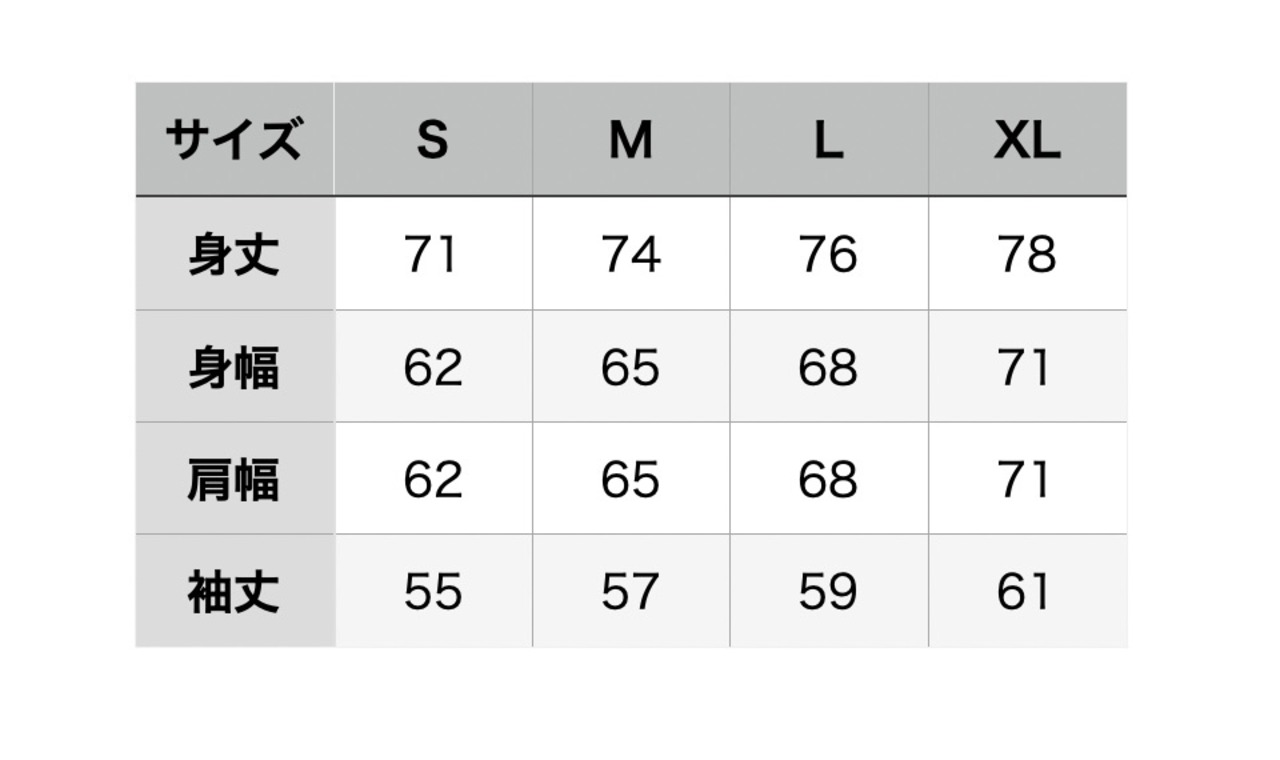Click the サイズ header cell
The width and height of the screenshot is (1280, 760).
pyautogui.click(x=233, y=139)
